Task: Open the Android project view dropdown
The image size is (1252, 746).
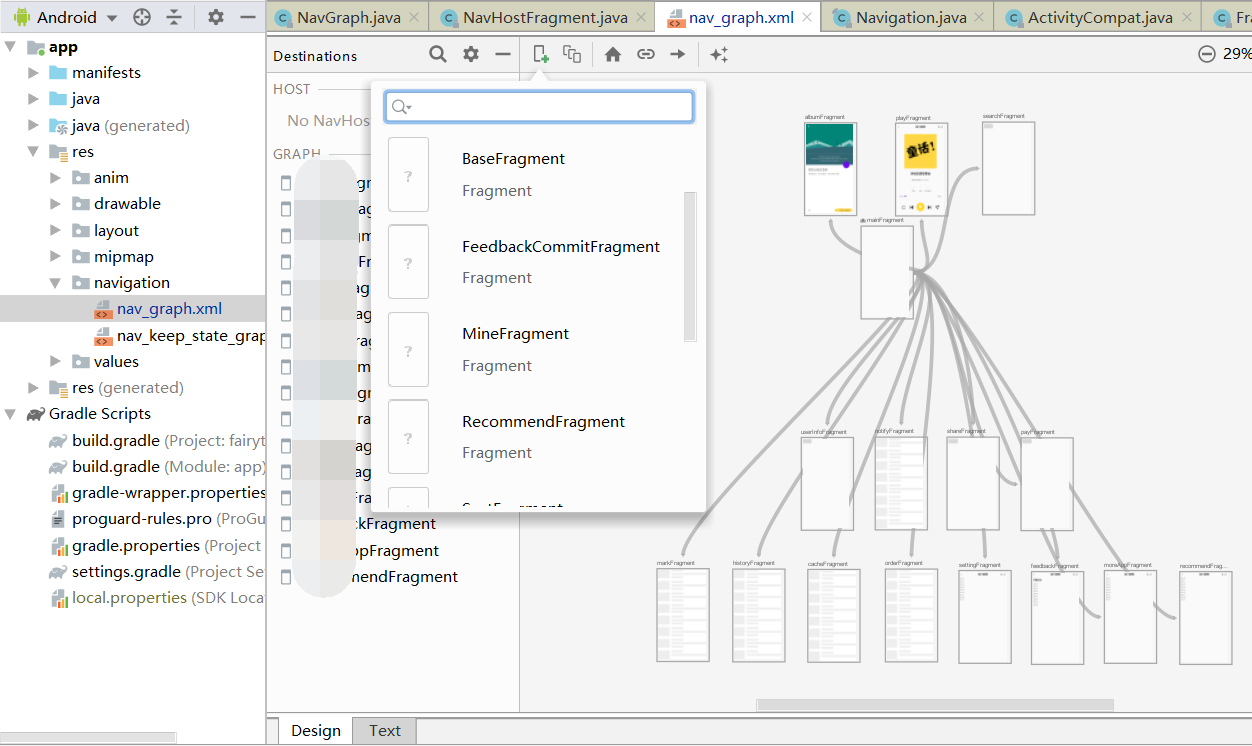Action: (x=111, y=18)
